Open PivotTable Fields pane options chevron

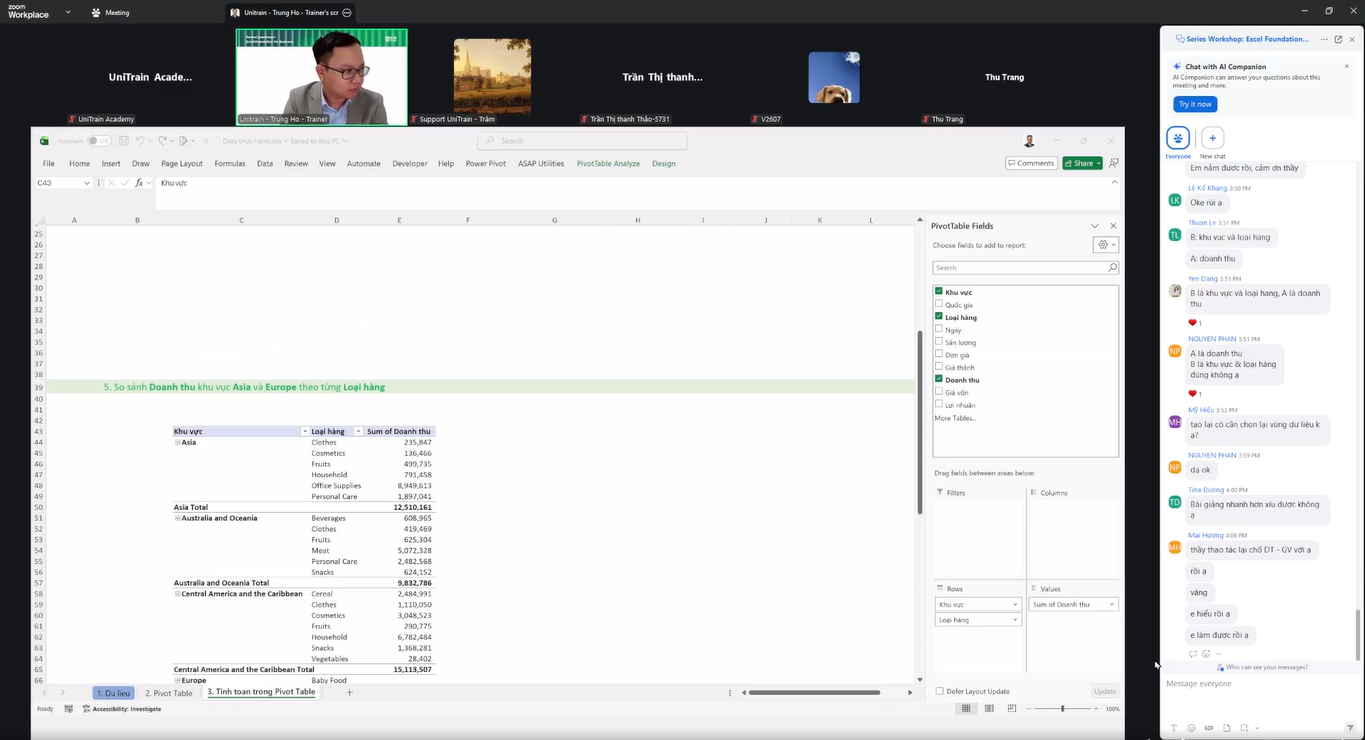(x=1095, y=226)
